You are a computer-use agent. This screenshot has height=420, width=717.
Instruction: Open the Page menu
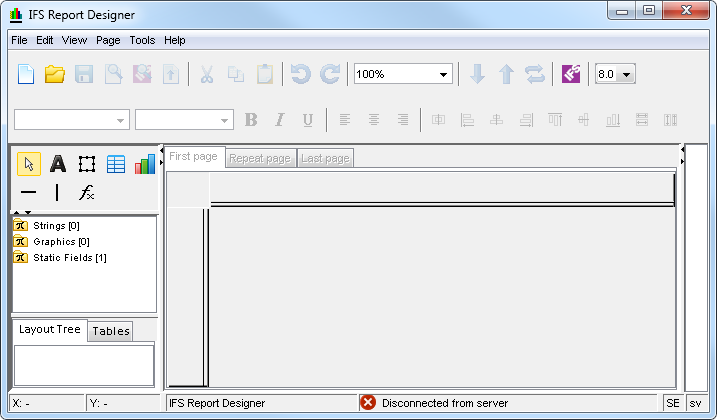pos(108,40)
